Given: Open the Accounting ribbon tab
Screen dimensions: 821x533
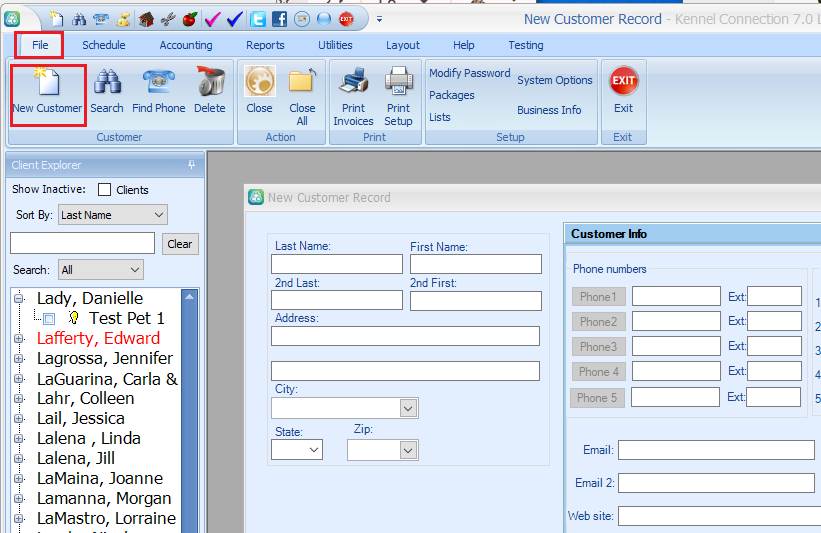Looking at the screenshot, I should [186, 45].
